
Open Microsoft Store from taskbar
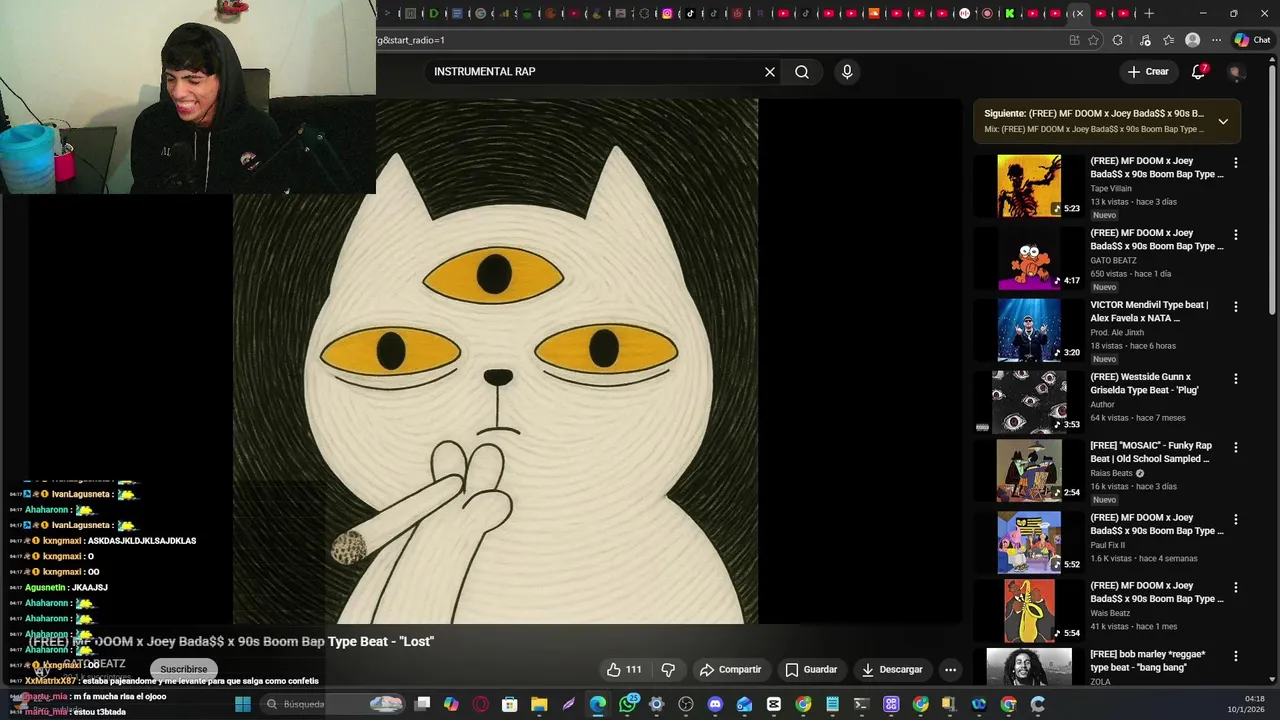coord(510,704)
